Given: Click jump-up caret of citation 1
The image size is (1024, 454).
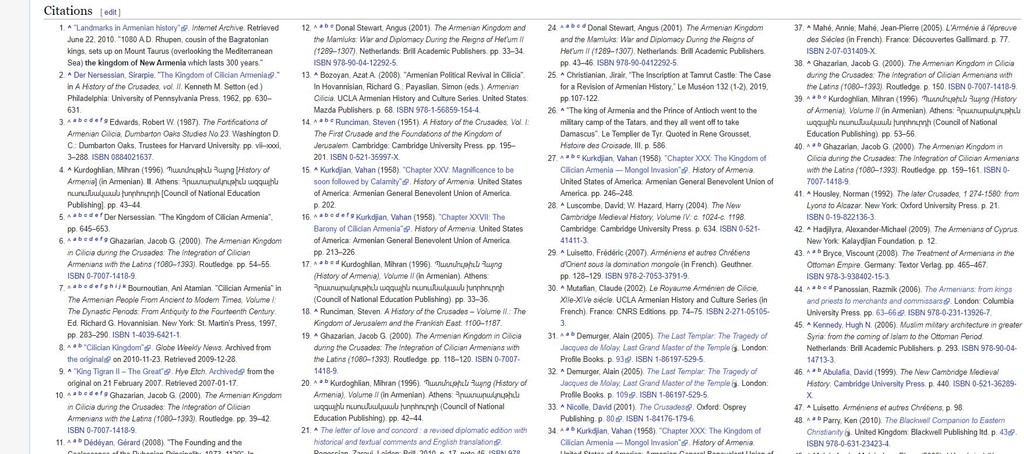Looking at the screenshot, I should click(x=70, y=27).
